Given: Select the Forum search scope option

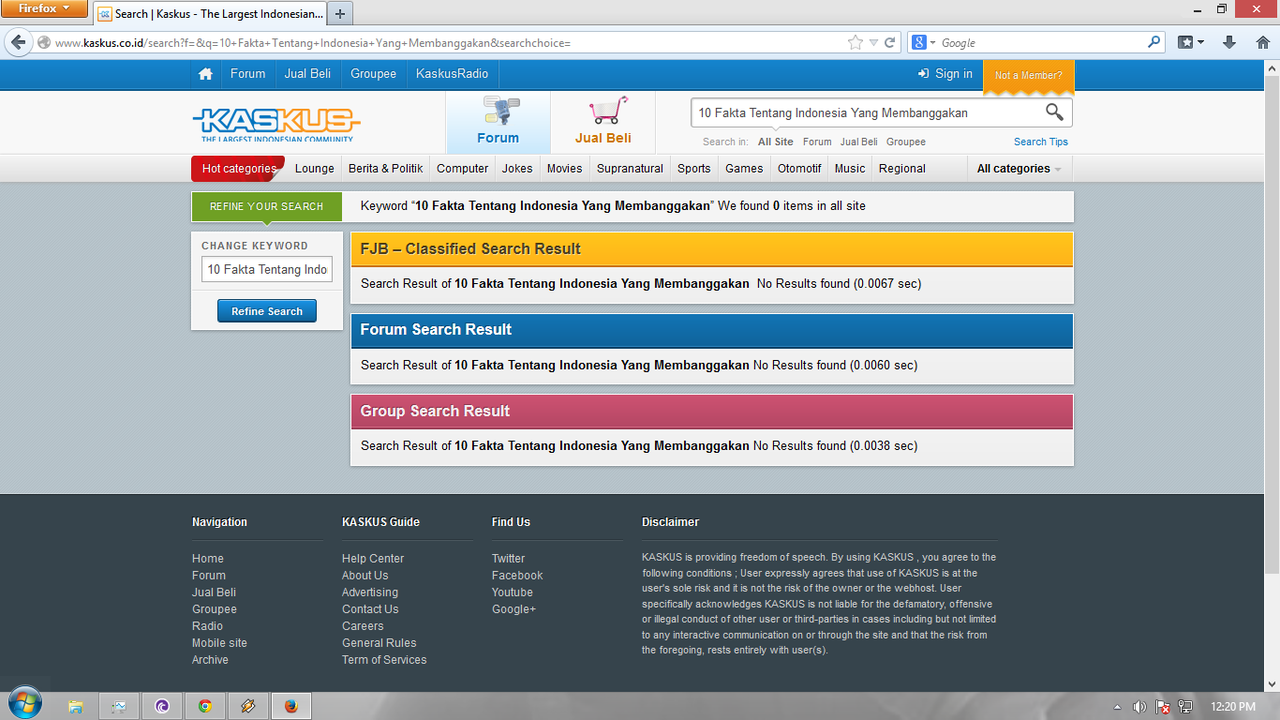Looking at the screenshot, I should click(817, 142).
